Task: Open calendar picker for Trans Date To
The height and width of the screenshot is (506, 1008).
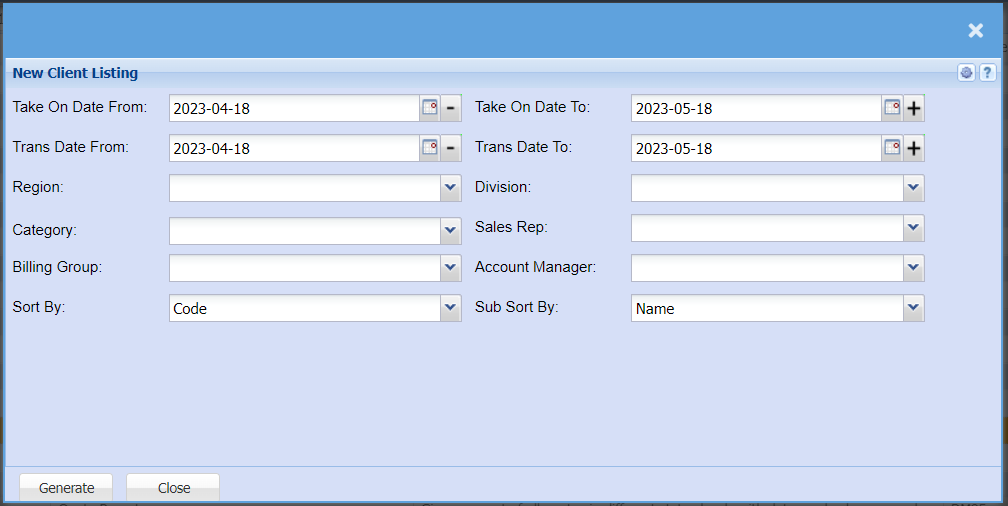Action: pos(892,148)
